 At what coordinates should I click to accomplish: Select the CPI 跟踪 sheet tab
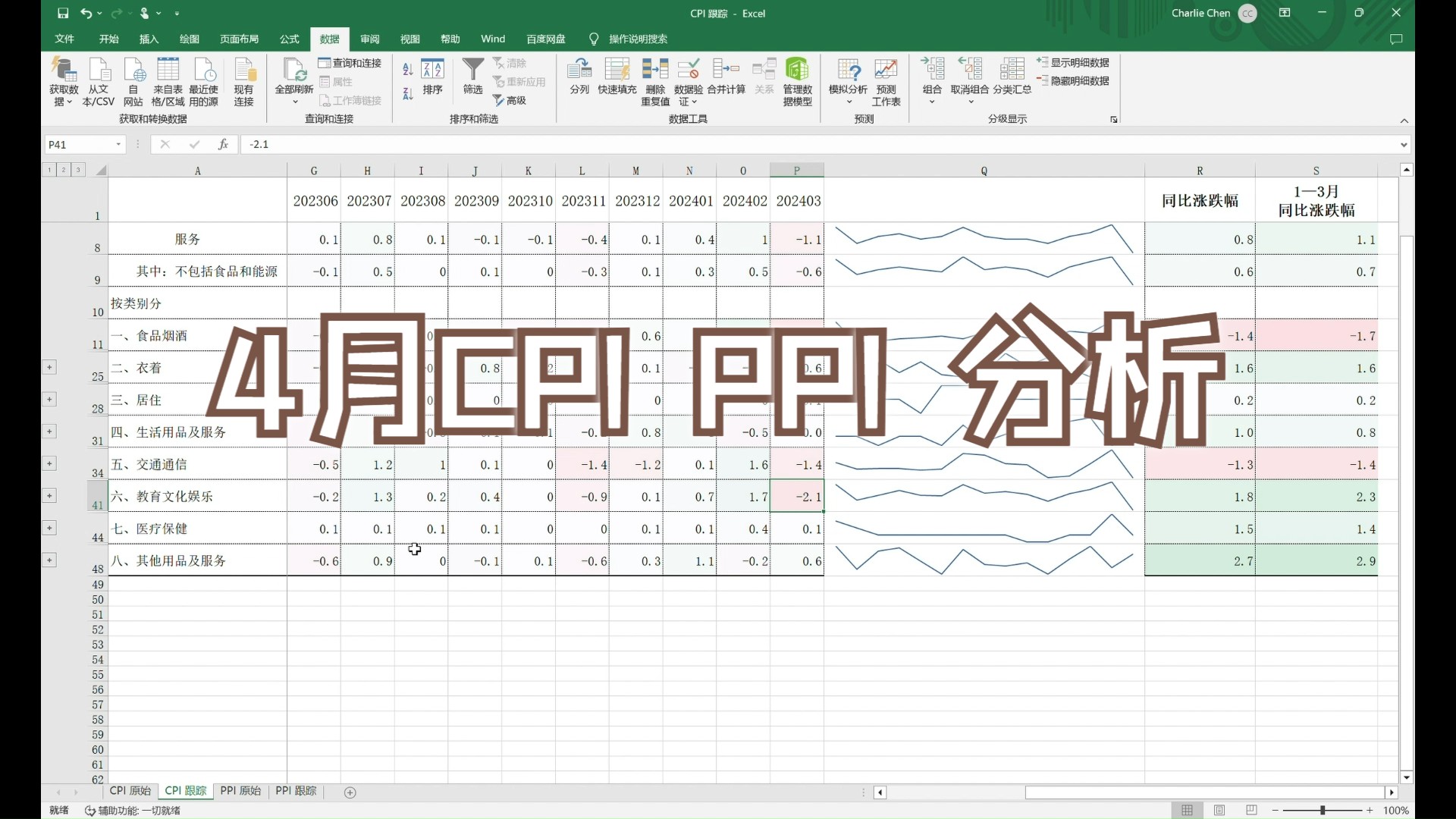[x=185, y=791]
